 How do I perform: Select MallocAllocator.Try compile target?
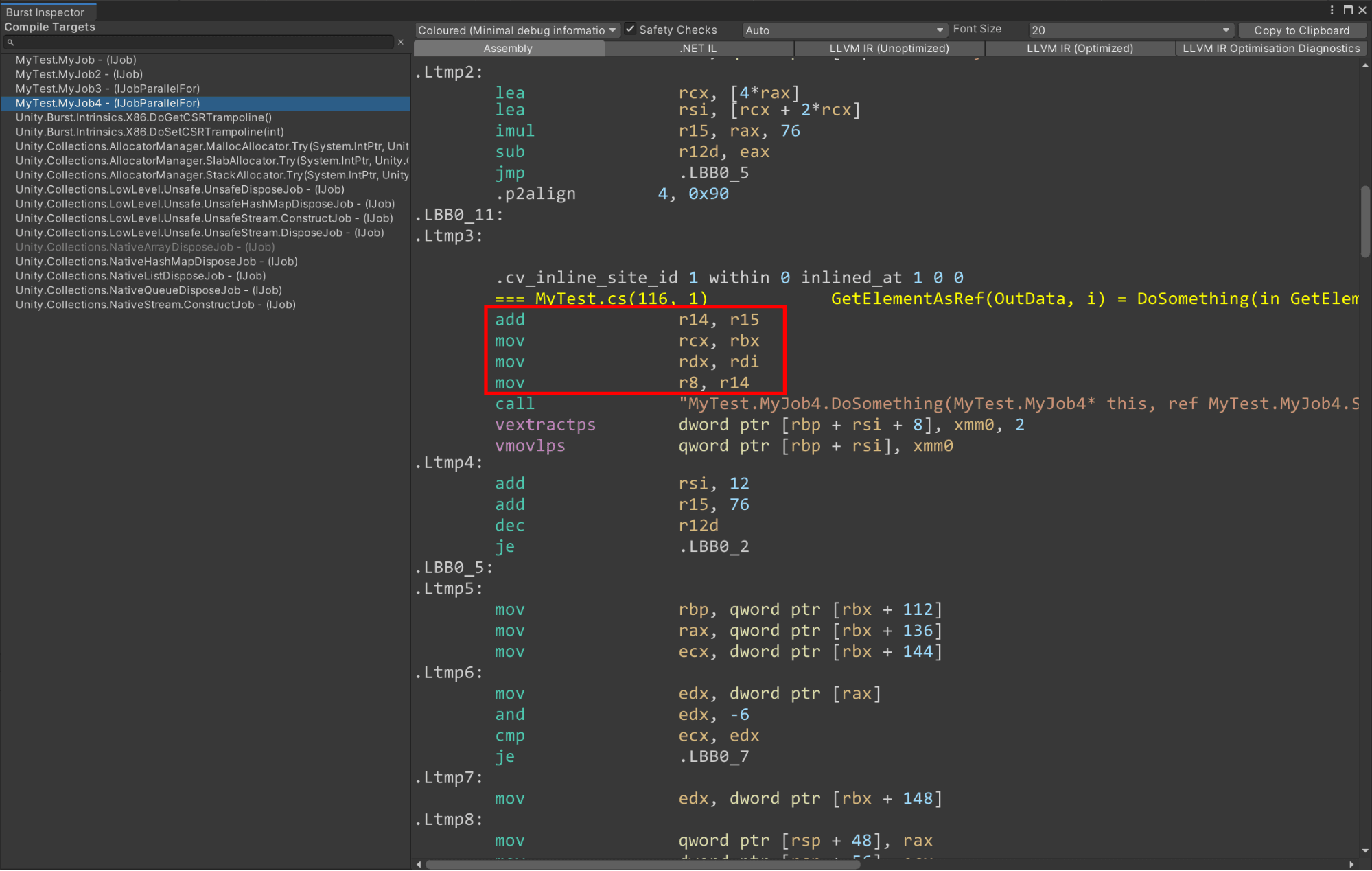(205, 146)
